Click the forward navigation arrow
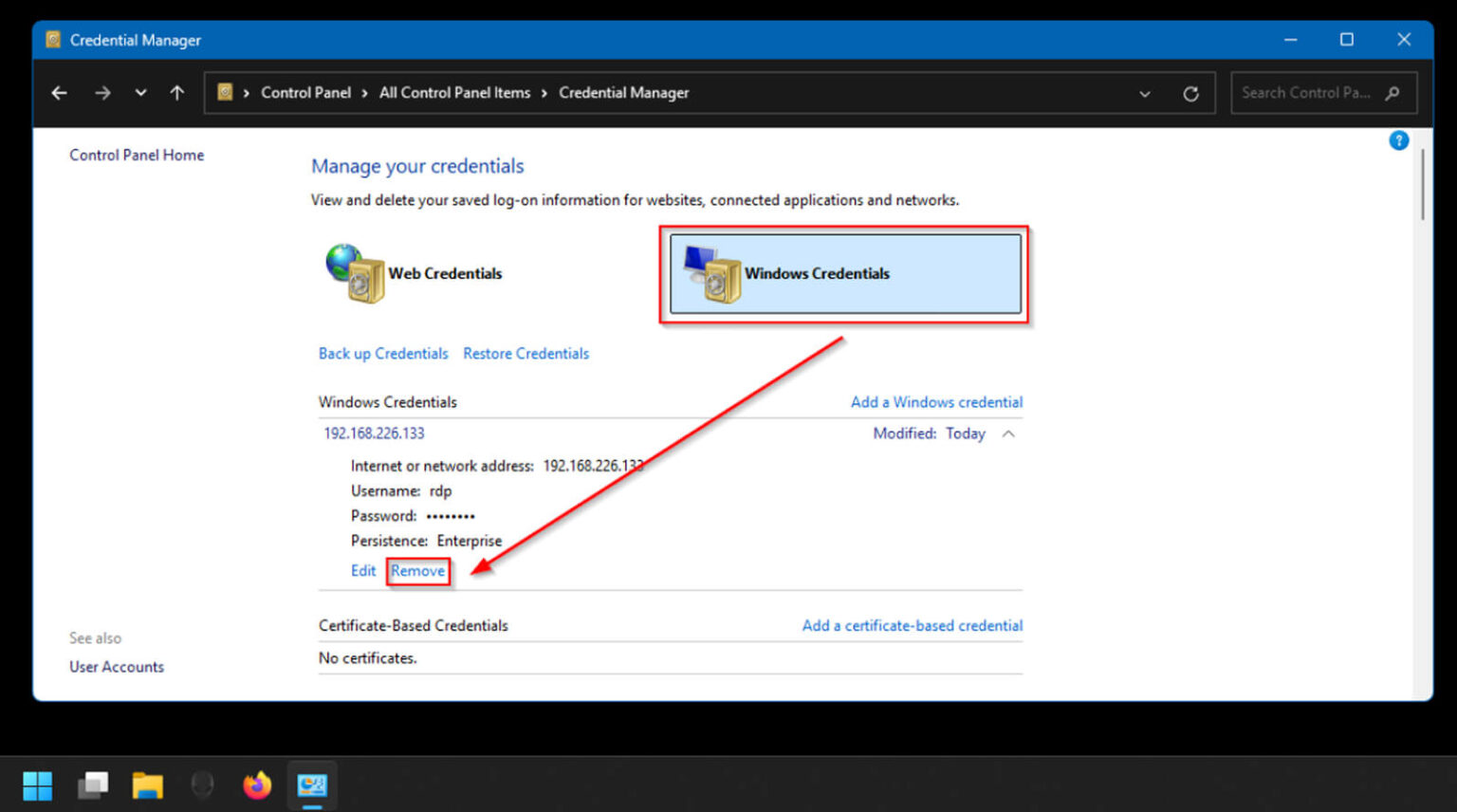 pos(102,92)
